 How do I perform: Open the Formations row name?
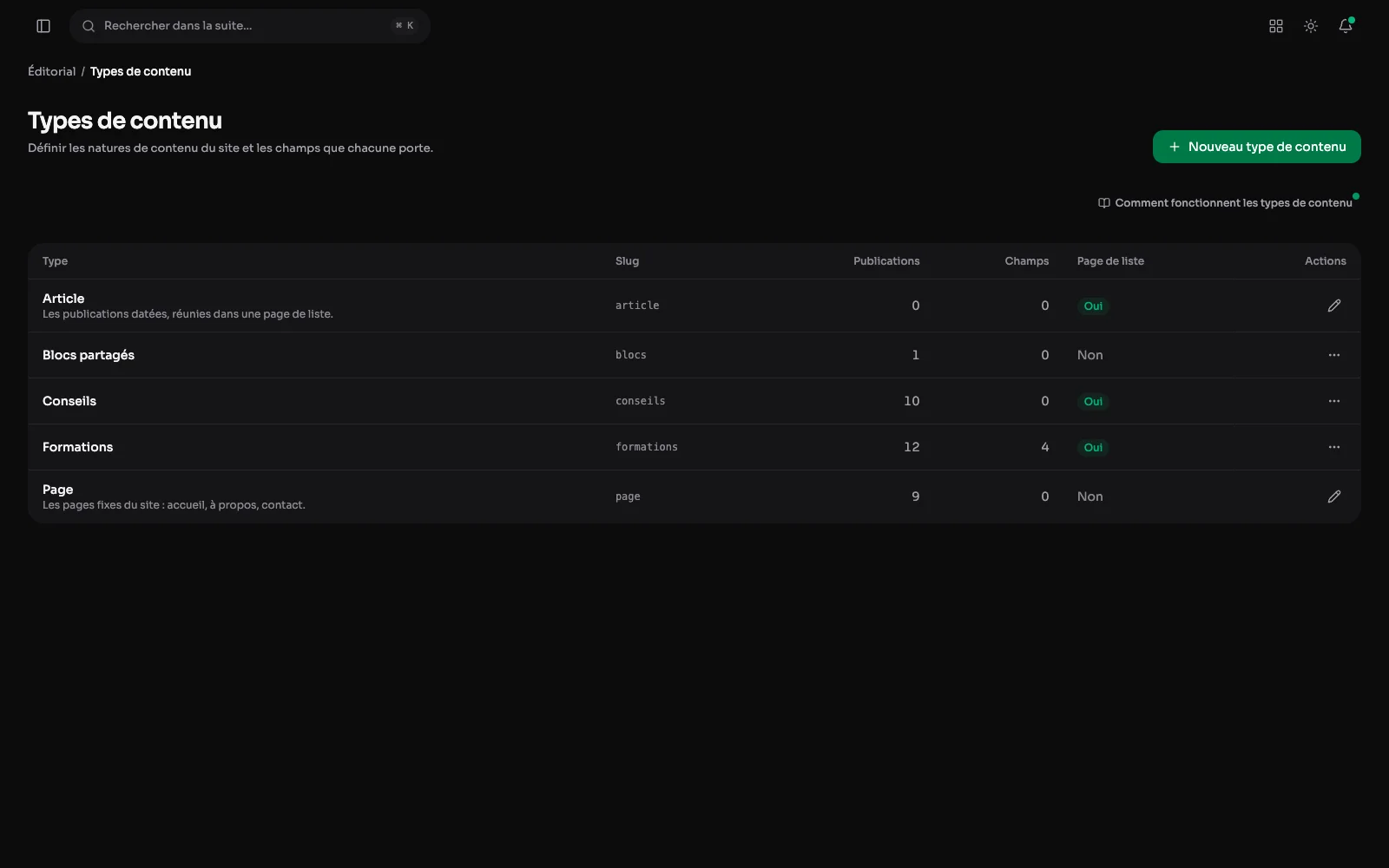[x=78, y=447]
